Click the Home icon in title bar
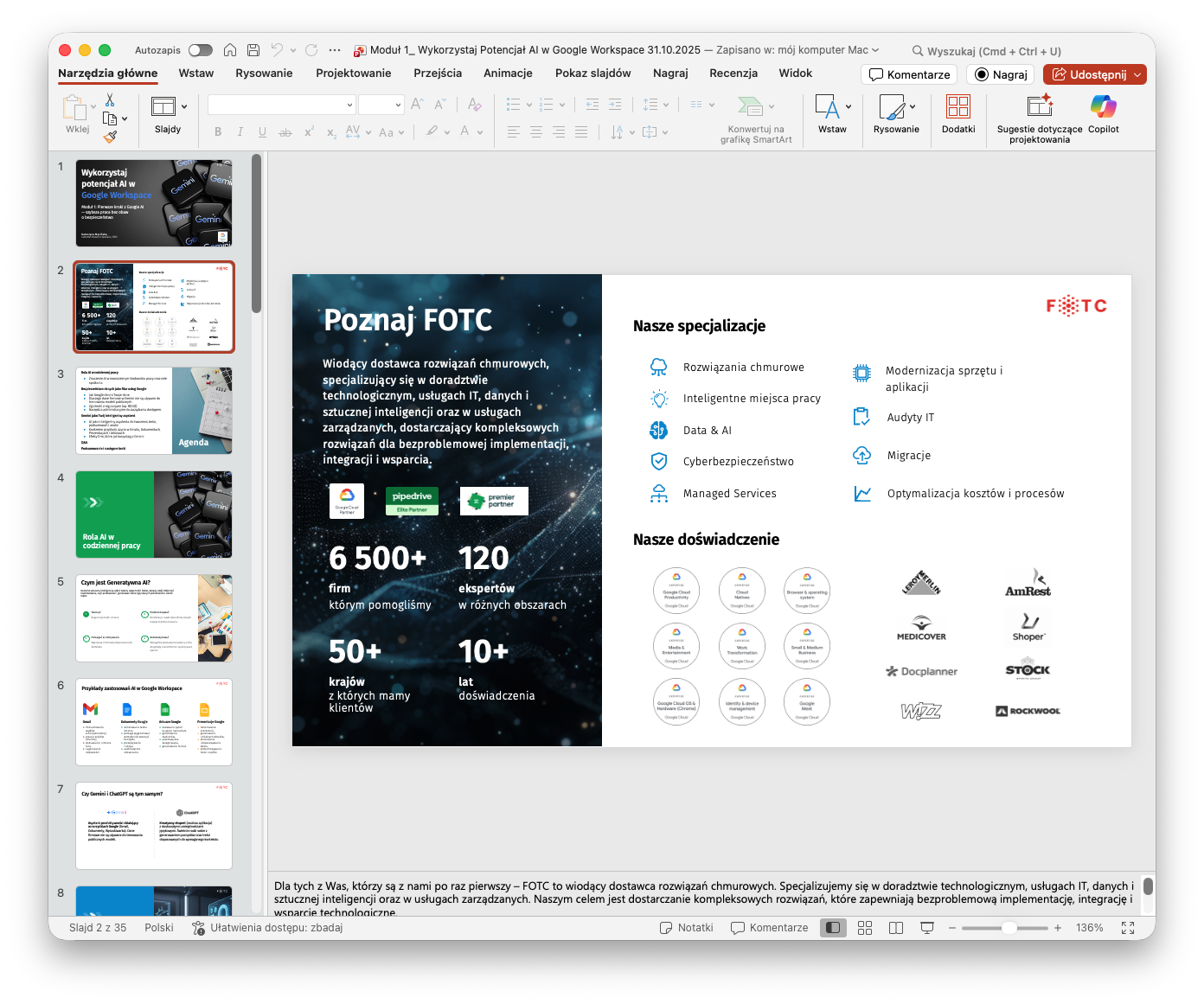The width and height of the screenshot is (1204, 1004). point(230,50)
